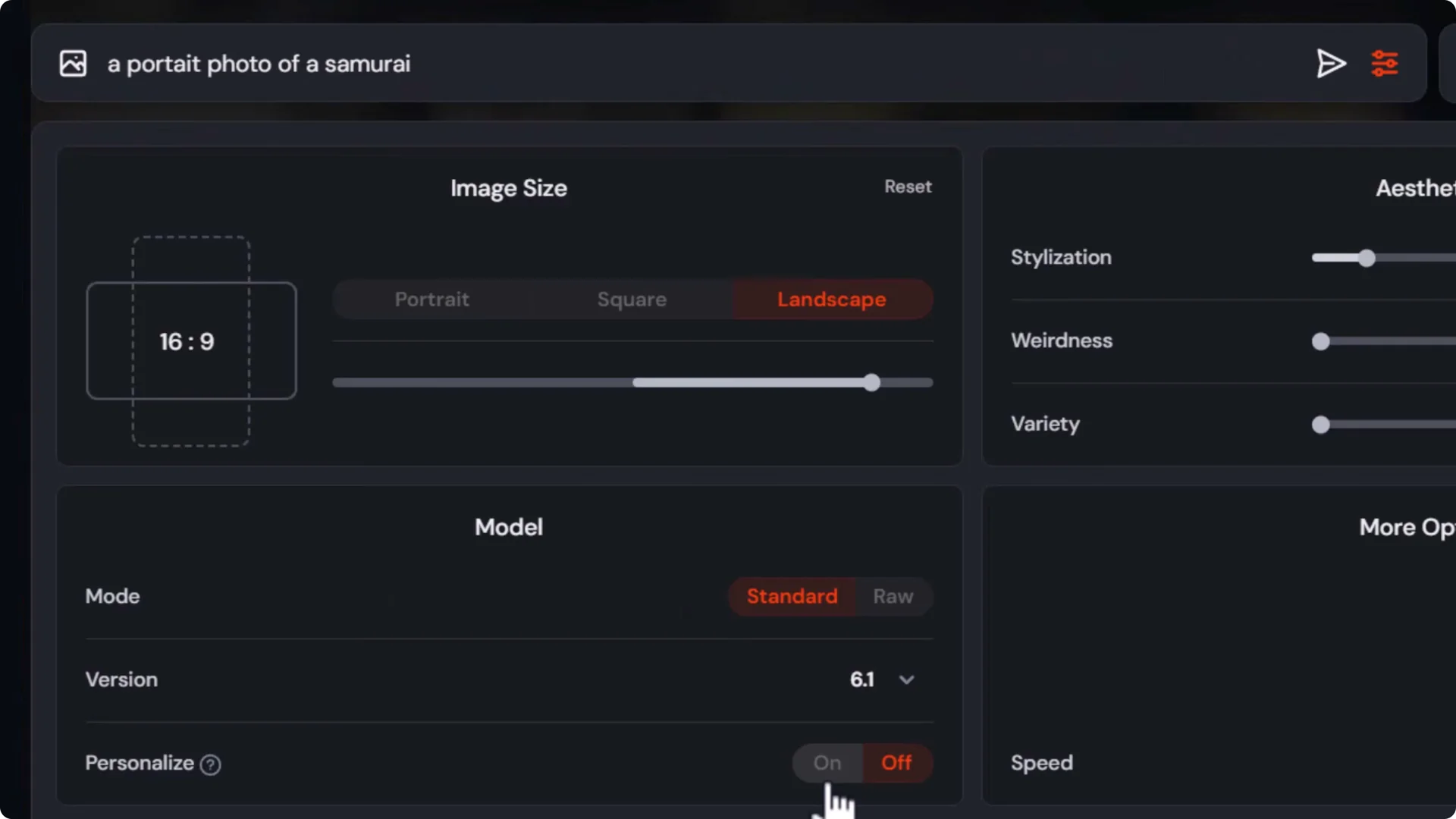Image resolution: width=1456 pixels, height=819 pixels.
Task: Click the image upload icon in the prompt bar
Action: point(73,63)
